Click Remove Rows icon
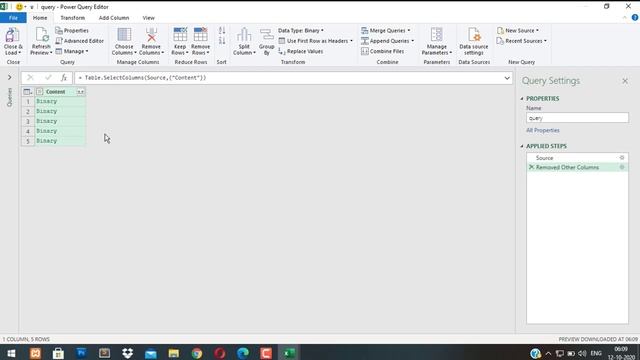 (200, 35)
